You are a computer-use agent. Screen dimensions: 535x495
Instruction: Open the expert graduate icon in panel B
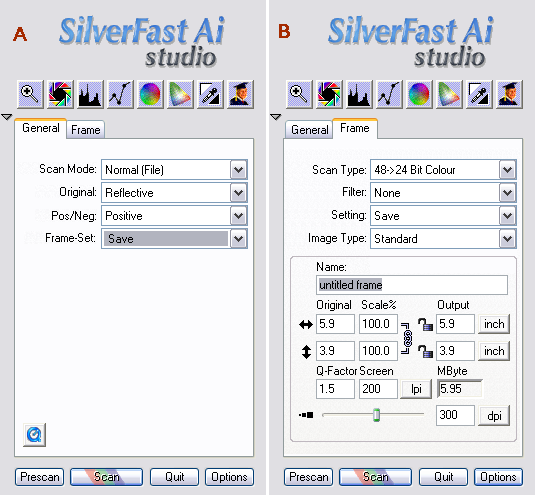(x=509, y=94)
